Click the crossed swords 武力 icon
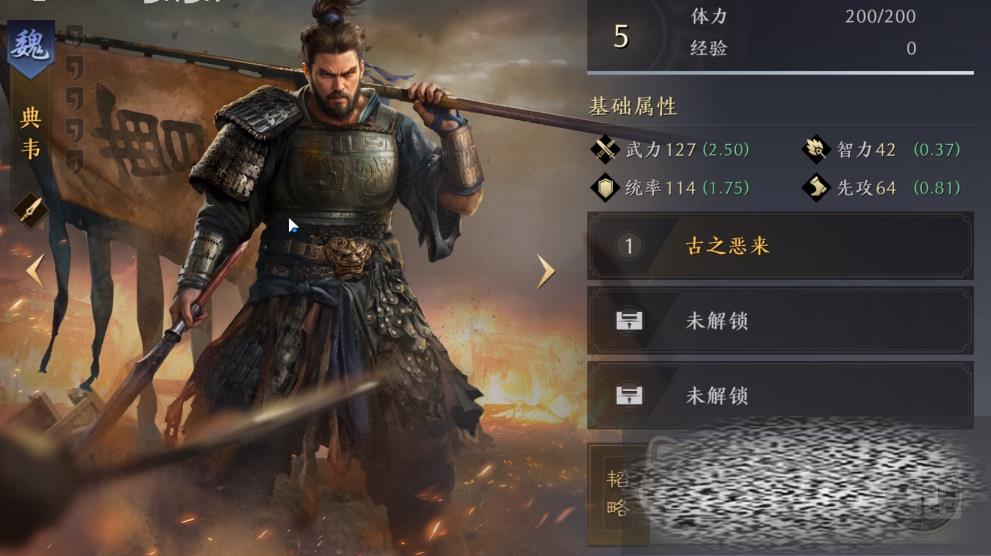 pyautogui.click(x=605, y=150)
